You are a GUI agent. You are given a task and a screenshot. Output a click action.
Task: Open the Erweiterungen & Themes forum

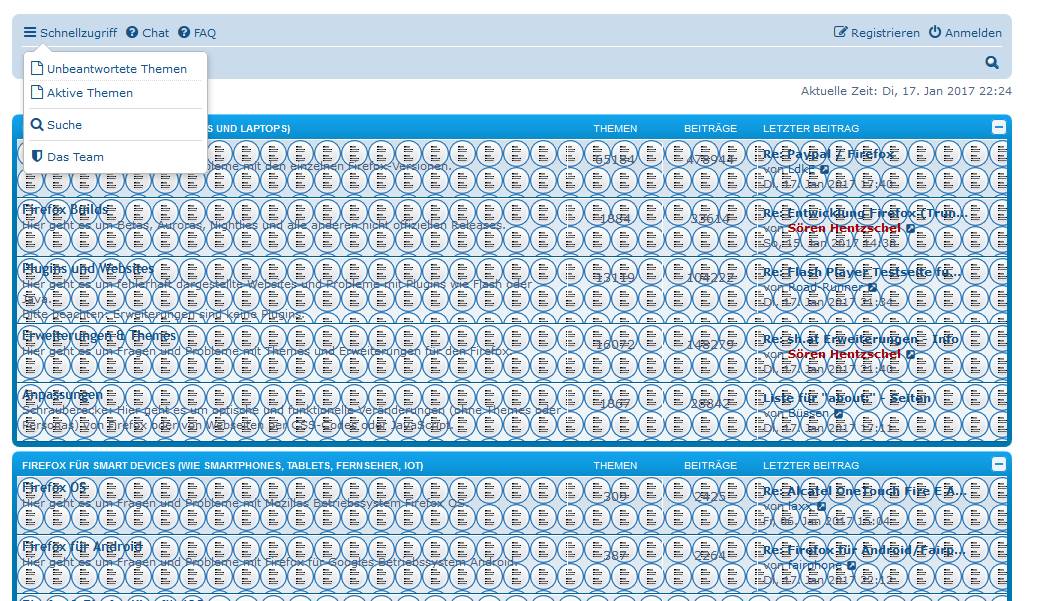(x=99, y=336)
